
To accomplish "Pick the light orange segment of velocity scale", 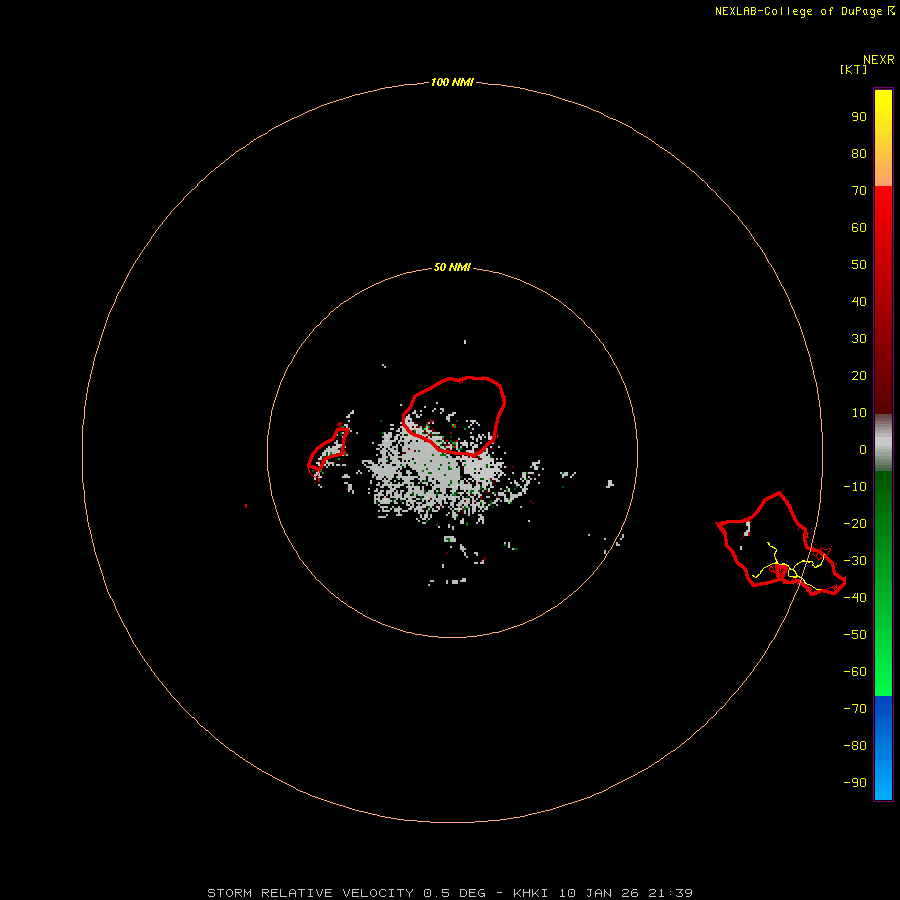I will tap(883, 172).
